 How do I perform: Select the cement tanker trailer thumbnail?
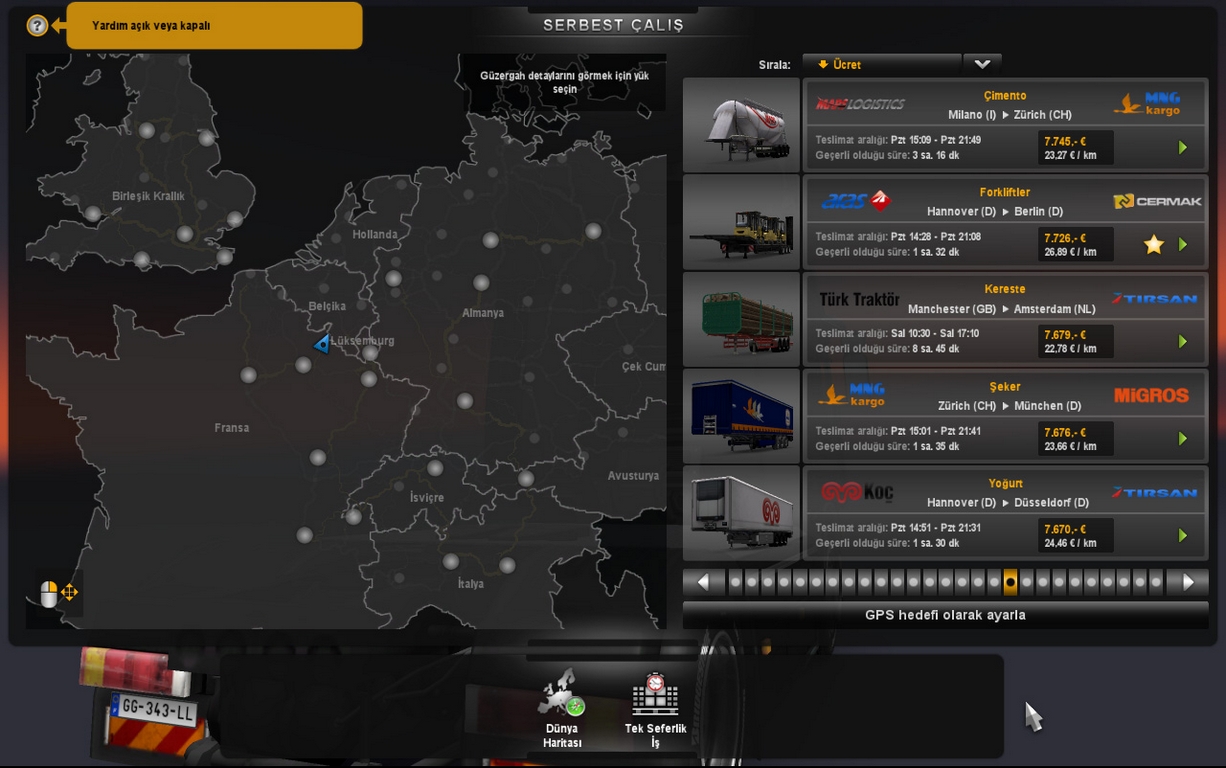coord(741,126)
